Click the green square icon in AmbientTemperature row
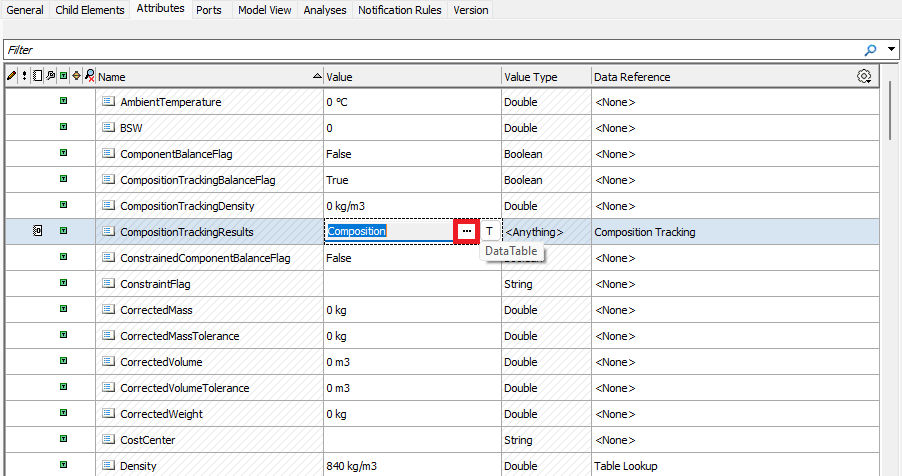Image resolution: width=902 pixels, height=476 pixels. (x=63, y=101)
